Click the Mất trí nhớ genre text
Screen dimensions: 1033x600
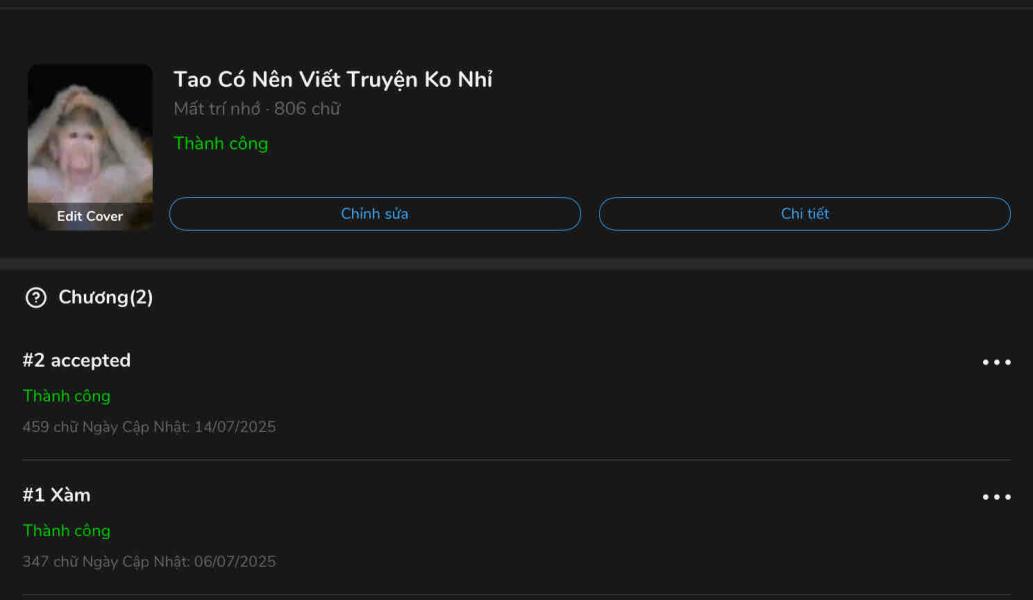[216, 109]
